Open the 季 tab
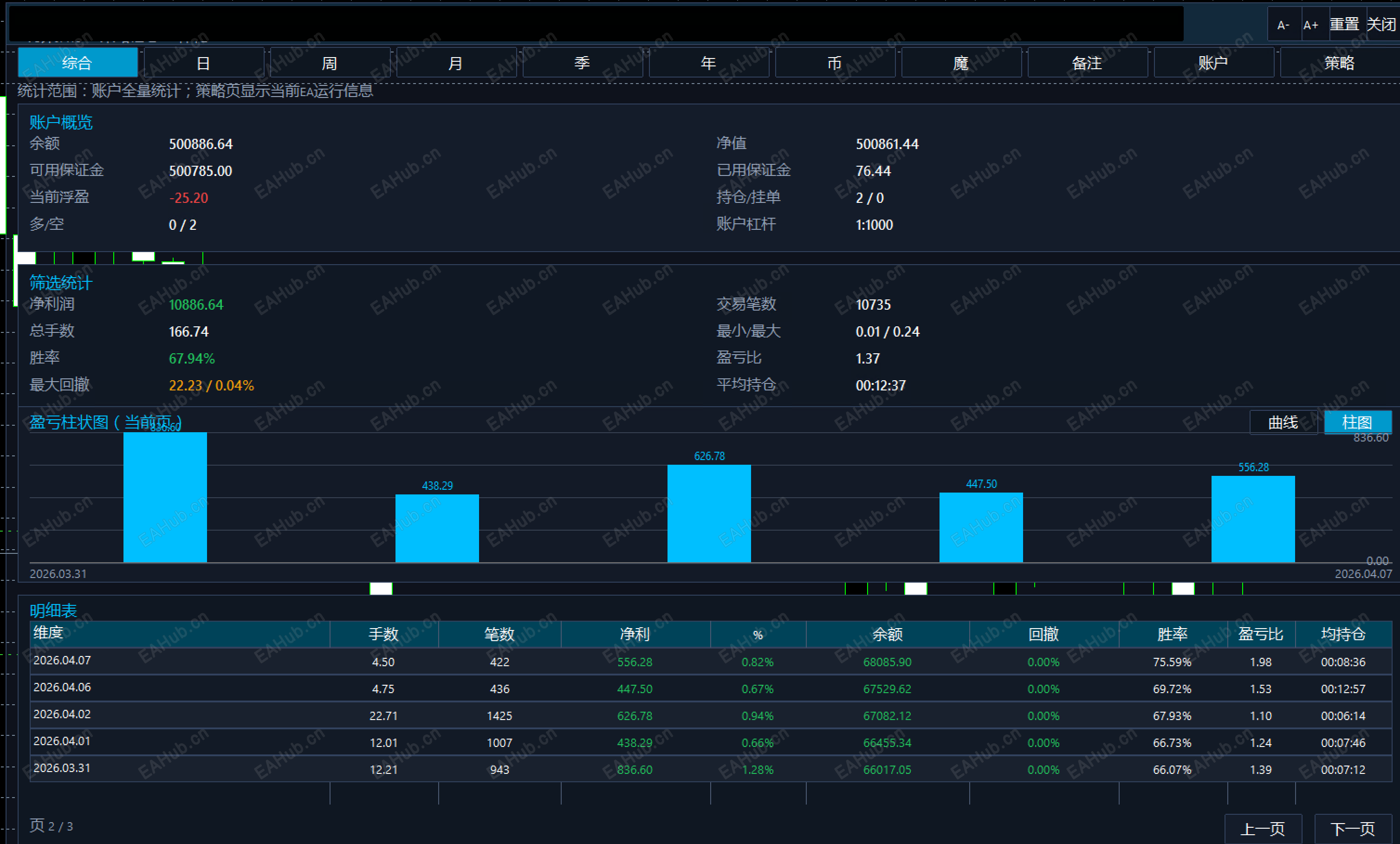The image size is (1400, 844). pyautogui.click(x=583, y=63)
